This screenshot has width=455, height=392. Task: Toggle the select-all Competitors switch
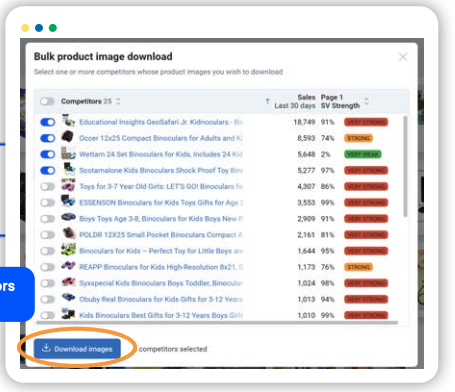tap(47, 101)
